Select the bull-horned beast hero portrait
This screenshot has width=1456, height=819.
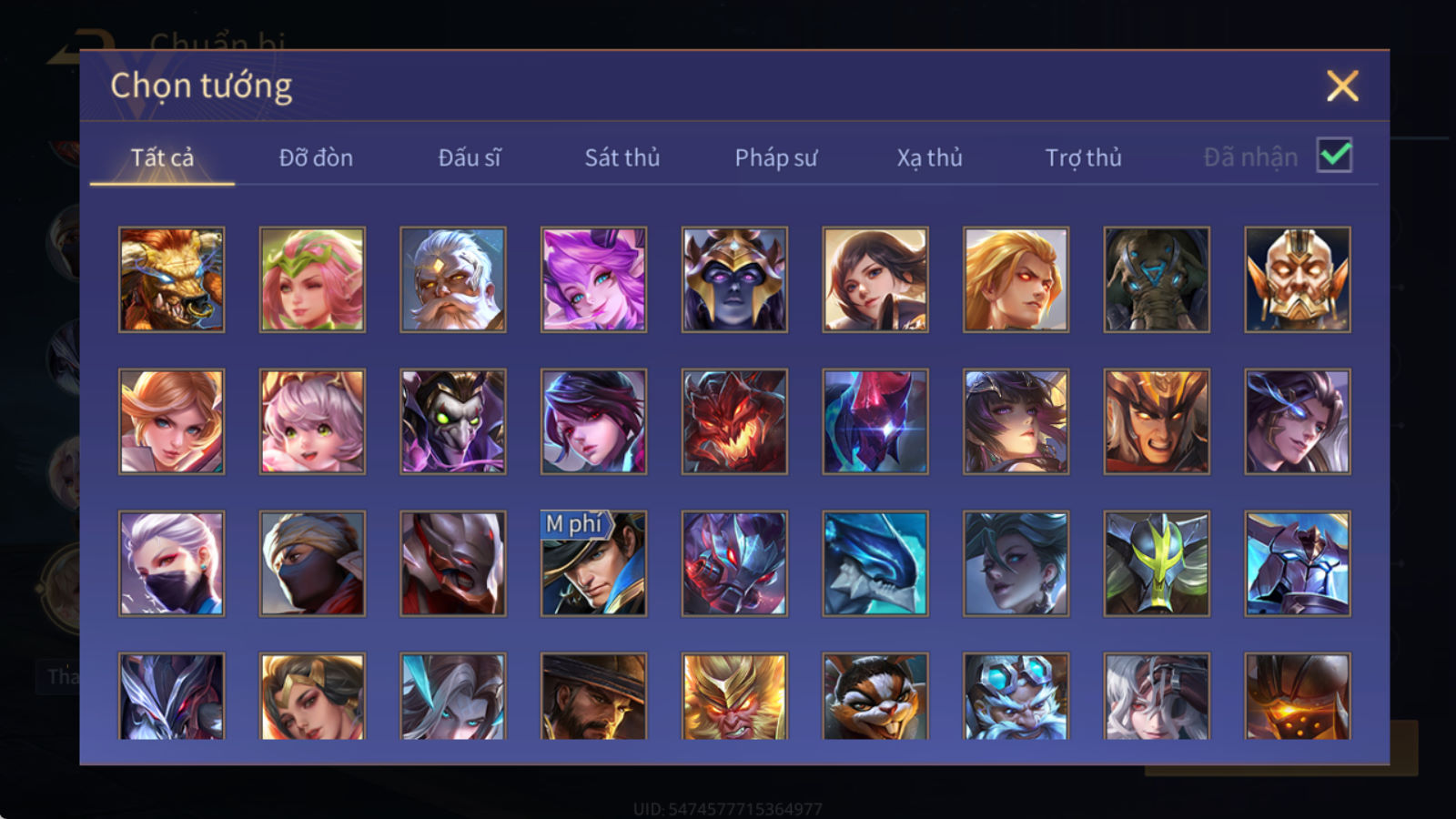171,279
